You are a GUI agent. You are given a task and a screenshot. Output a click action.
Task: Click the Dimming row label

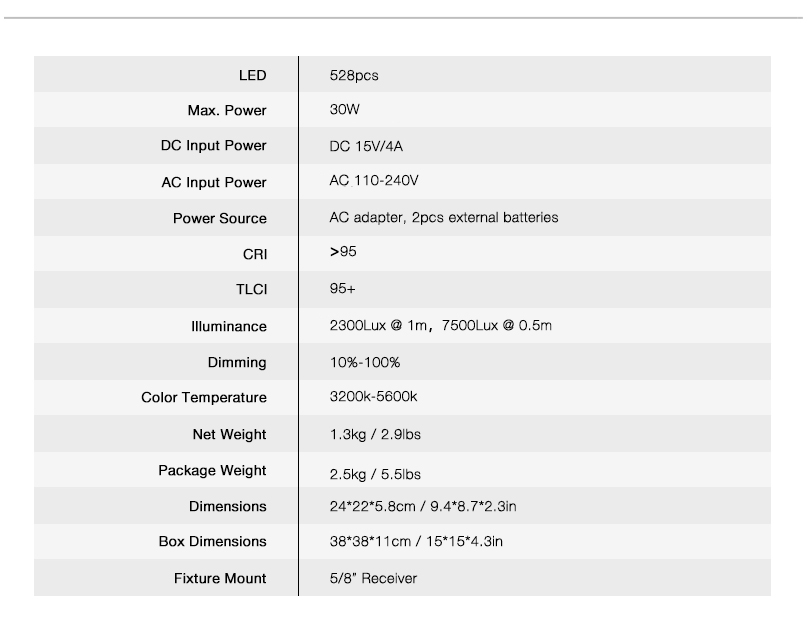(237, 362)
